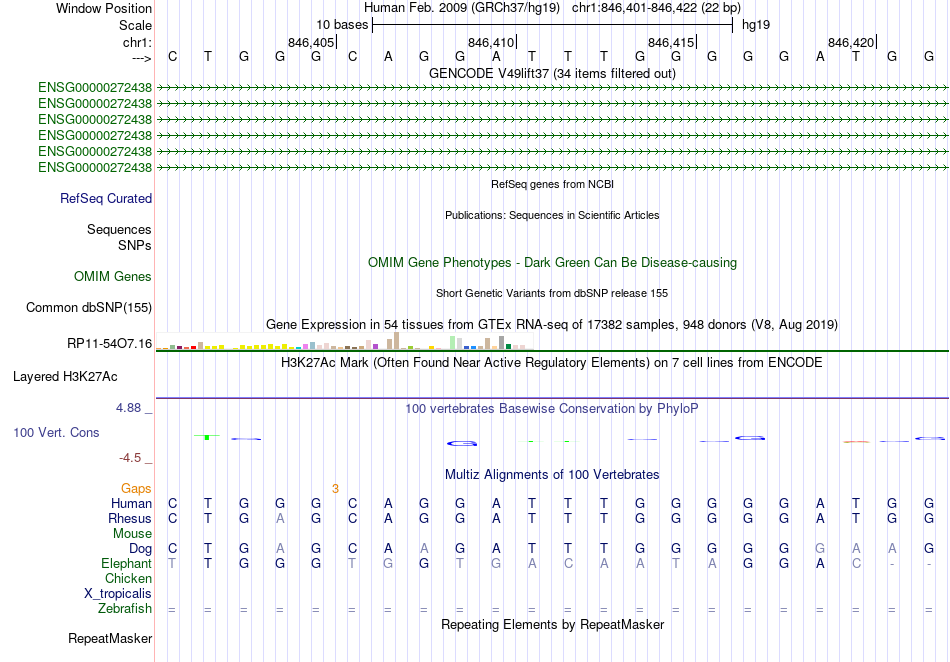This screenshot has height=662, width=950.
Task: Open the GENCODE V49lift37 track title
Action: 552,73
